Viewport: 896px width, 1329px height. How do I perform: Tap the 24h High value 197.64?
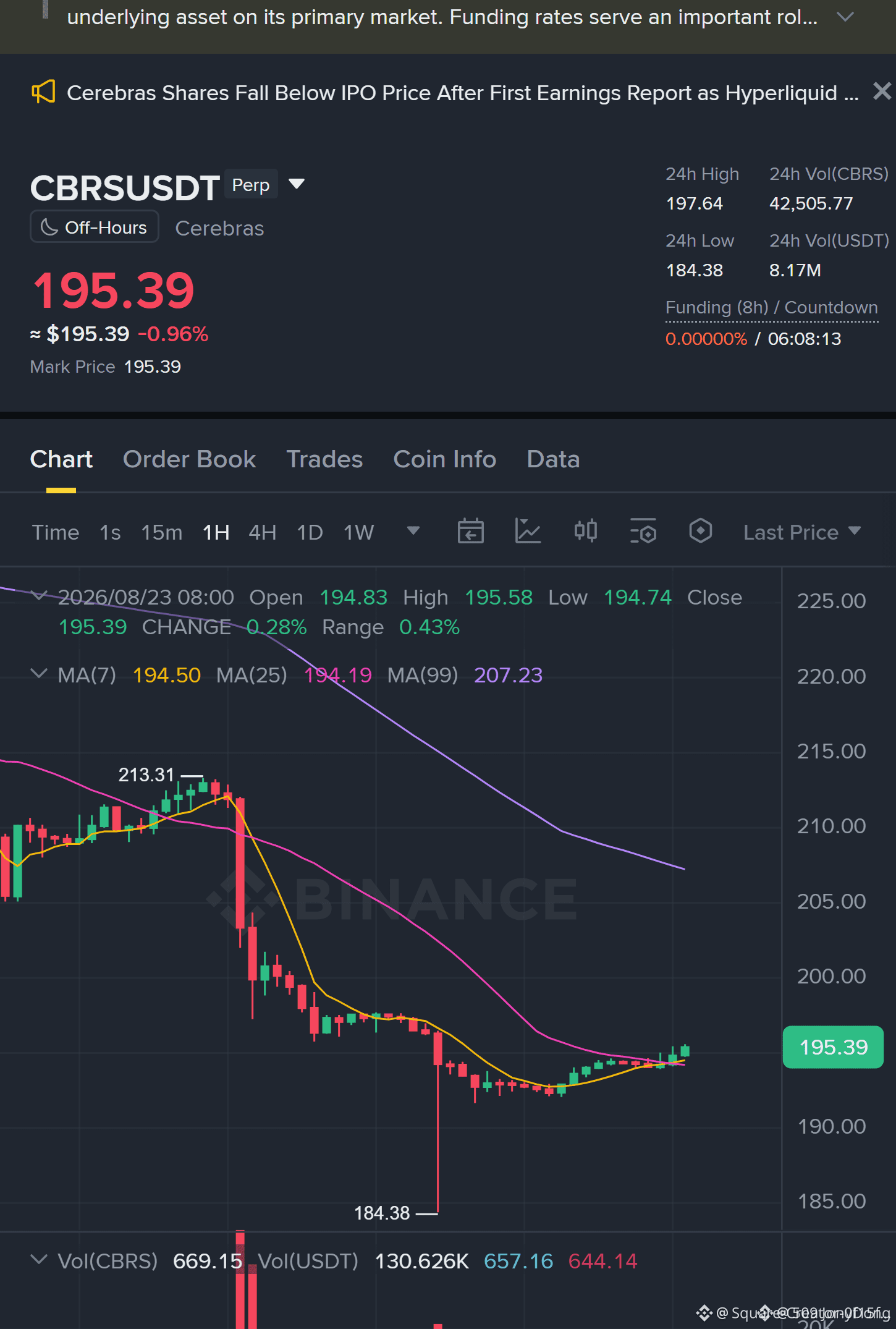[694, 203]
